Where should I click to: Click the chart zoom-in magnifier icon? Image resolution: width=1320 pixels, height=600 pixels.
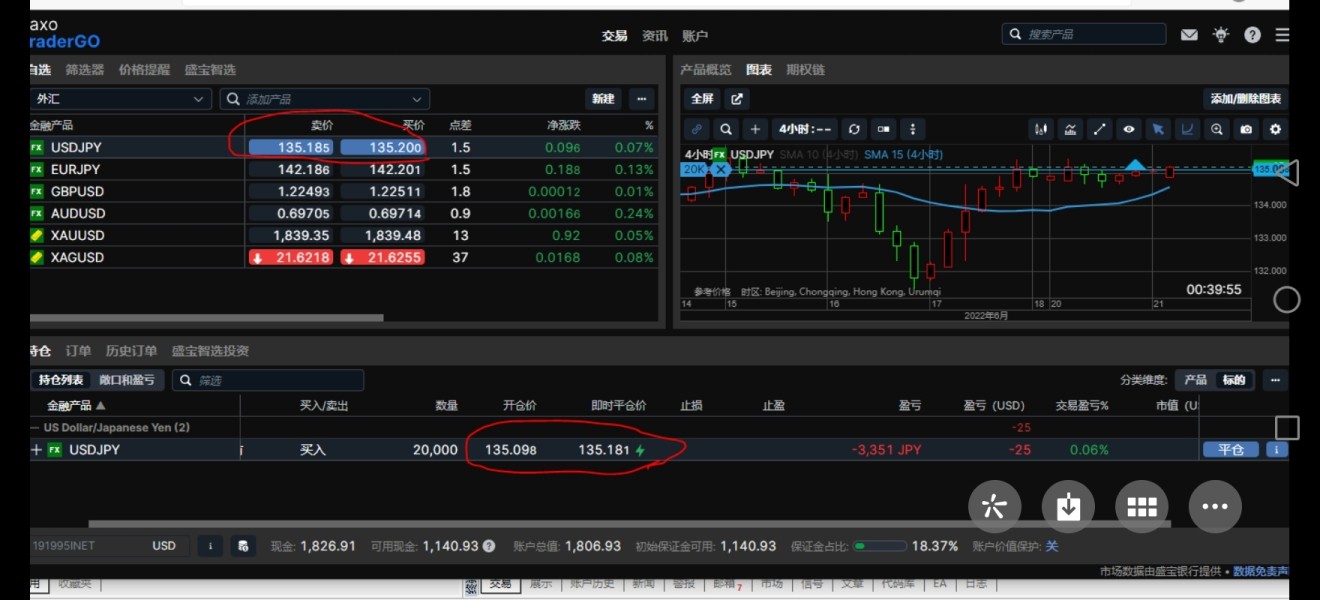point(1216,129)
